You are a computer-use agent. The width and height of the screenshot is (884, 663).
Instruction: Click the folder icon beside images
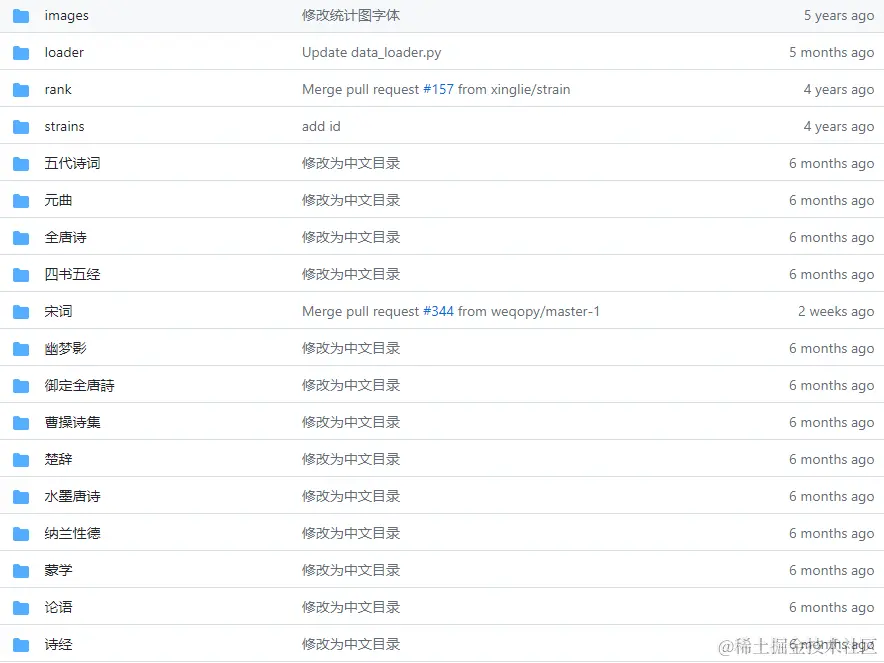point(22,15)
